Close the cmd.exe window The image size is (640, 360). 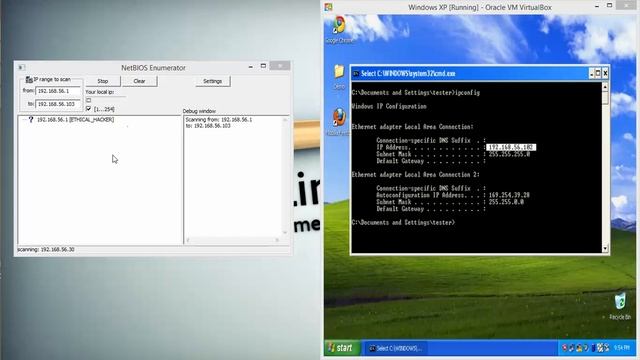(x=605, y=73)
